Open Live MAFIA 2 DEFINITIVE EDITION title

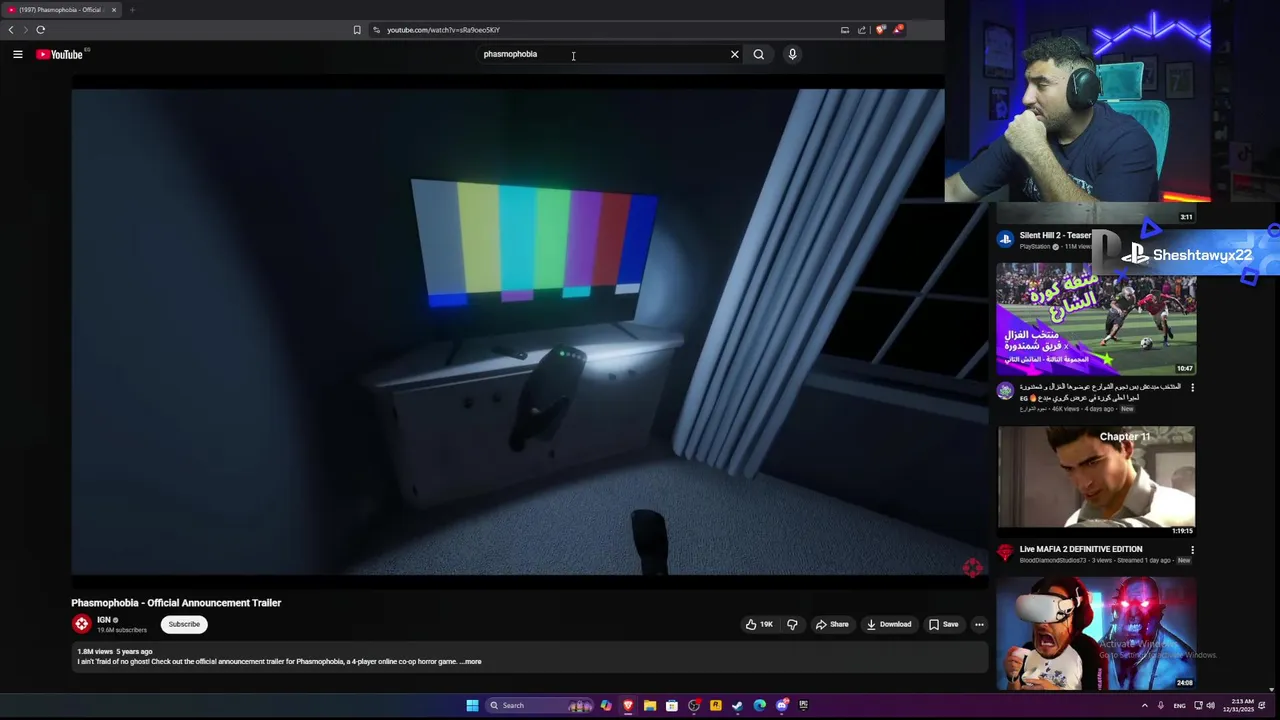(x=1080, y=549)
